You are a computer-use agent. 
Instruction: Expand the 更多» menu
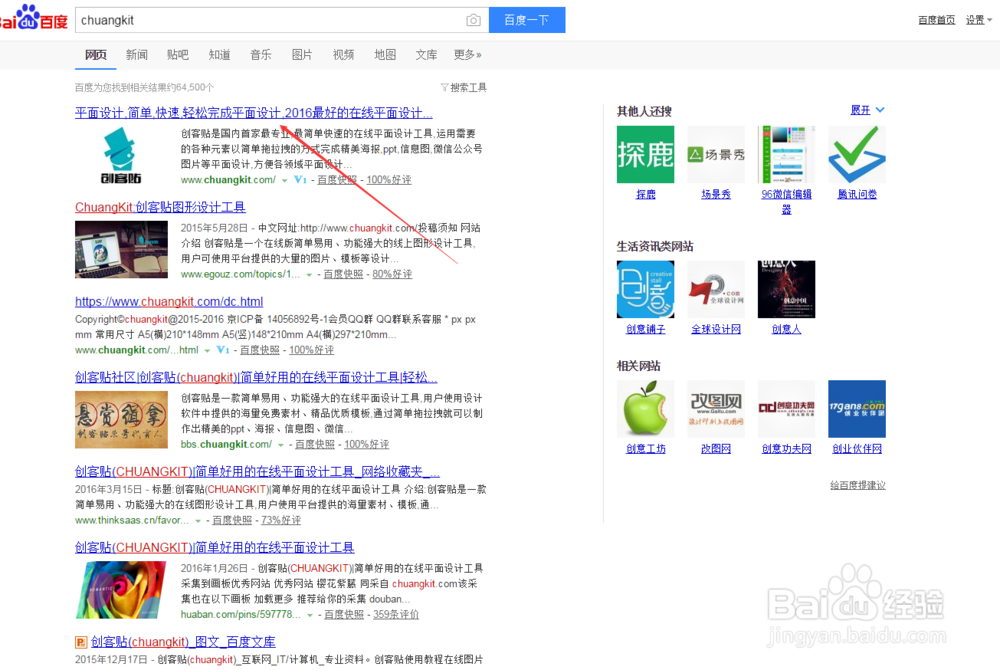click(467, 55)
